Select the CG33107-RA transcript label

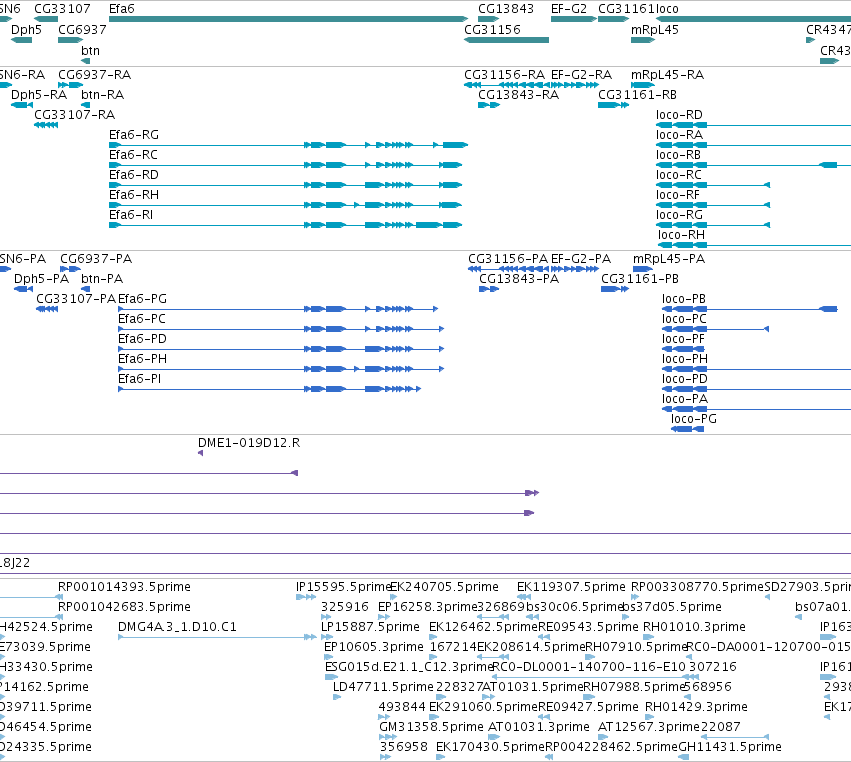(74, 115)
